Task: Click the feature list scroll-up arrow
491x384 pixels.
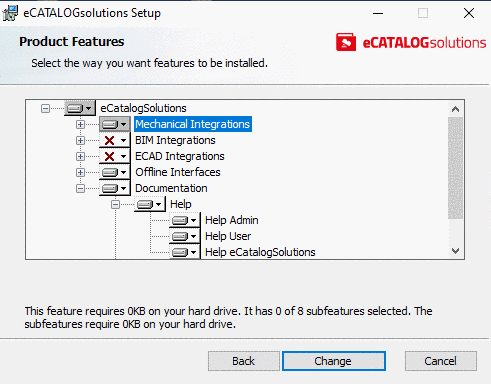Action: (x=455, y=109)
